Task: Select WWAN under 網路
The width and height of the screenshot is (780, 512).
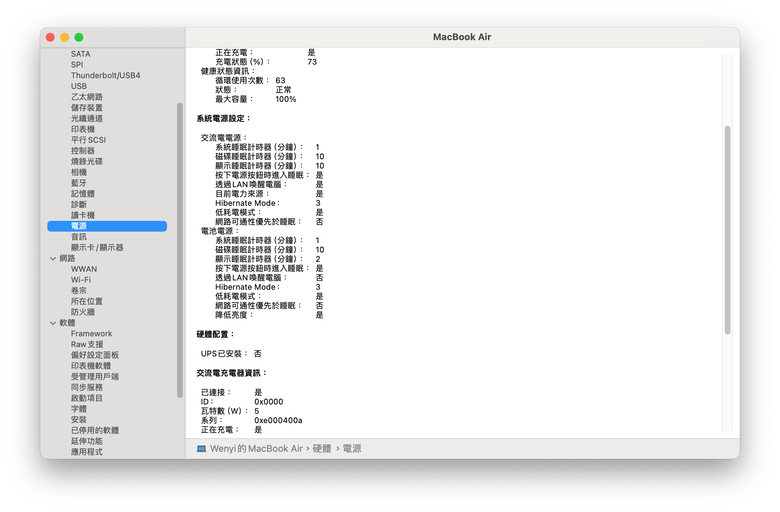Action: click(x=84, y=269)
